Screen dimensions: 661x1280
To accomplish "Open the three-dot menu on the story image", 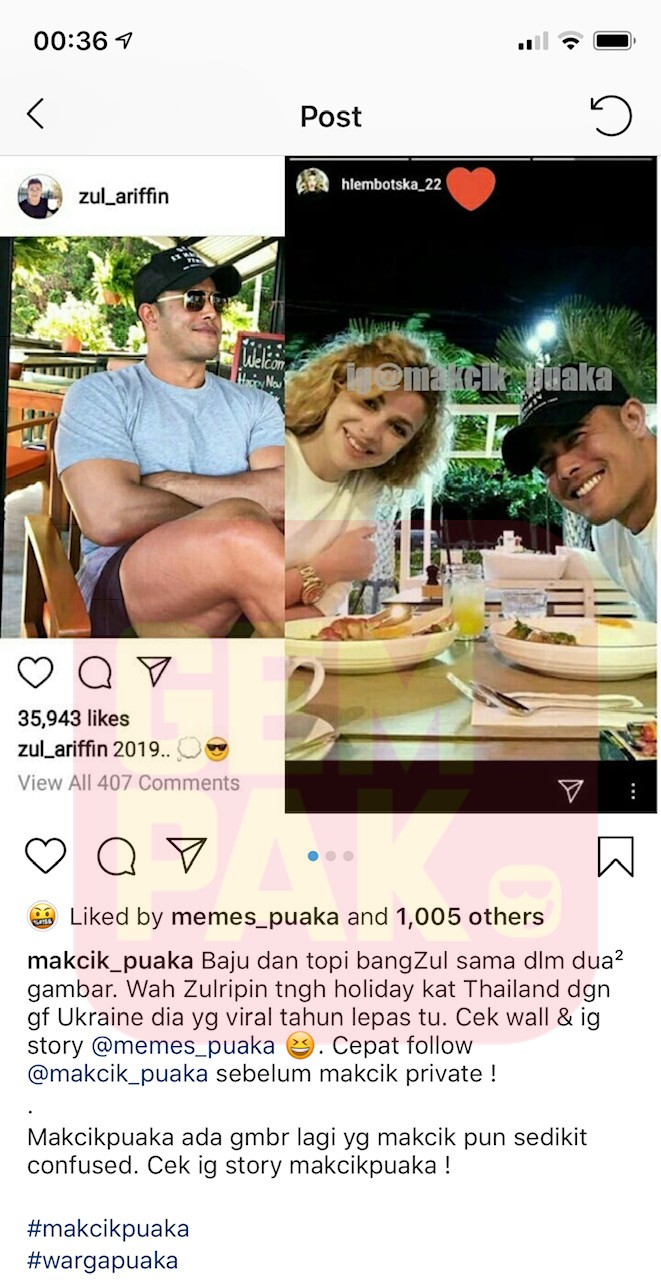I will coord(633,791).
